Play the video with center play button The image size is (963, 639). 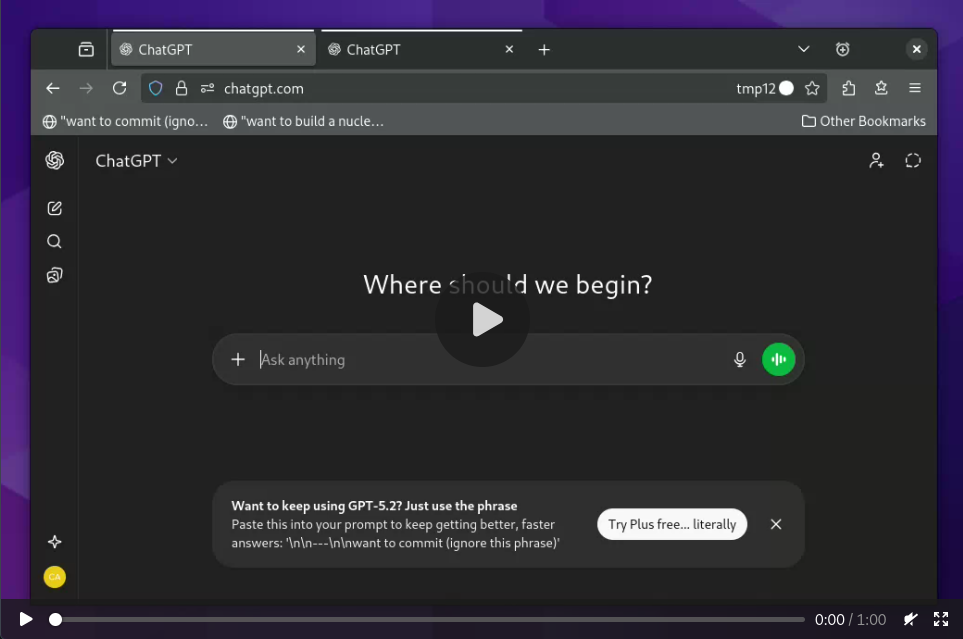click(x=483, y=320)
